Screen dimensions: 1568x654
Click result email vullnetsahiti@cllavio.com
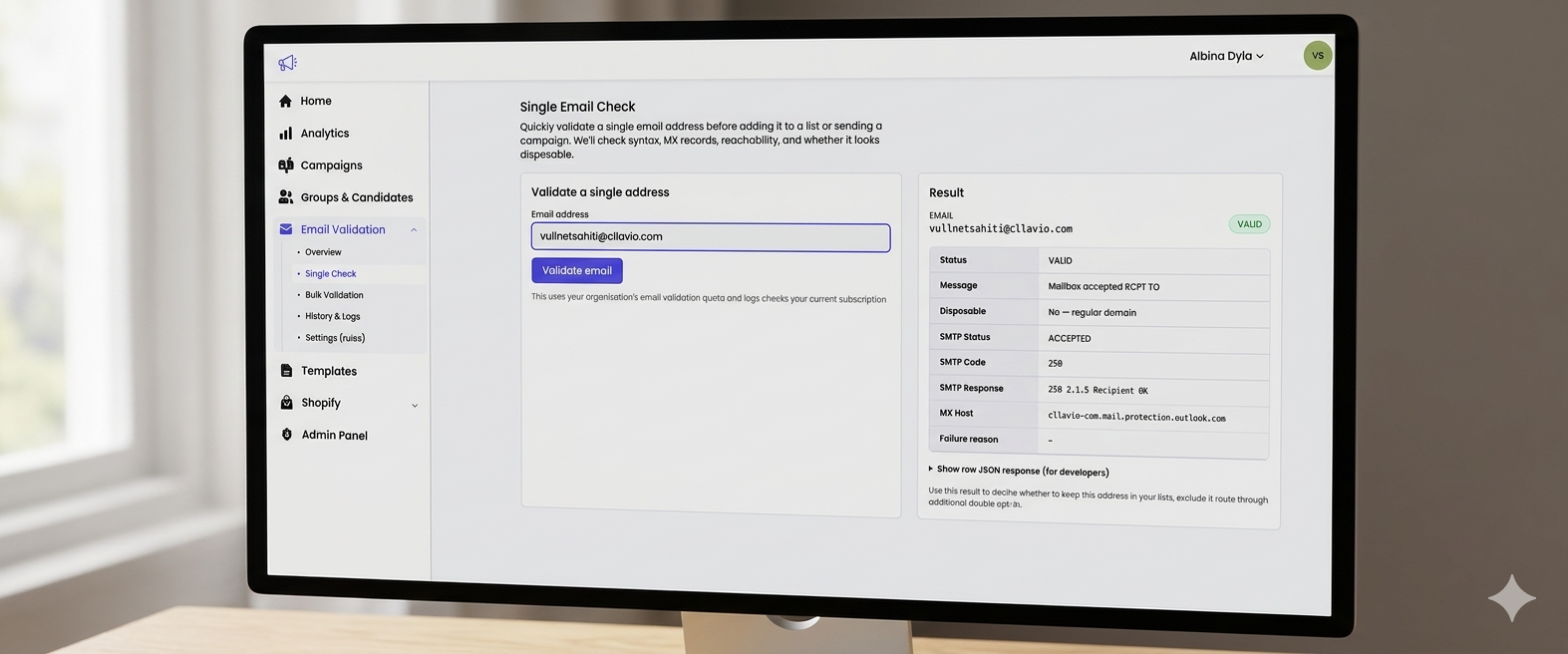tap(1001, 228)
